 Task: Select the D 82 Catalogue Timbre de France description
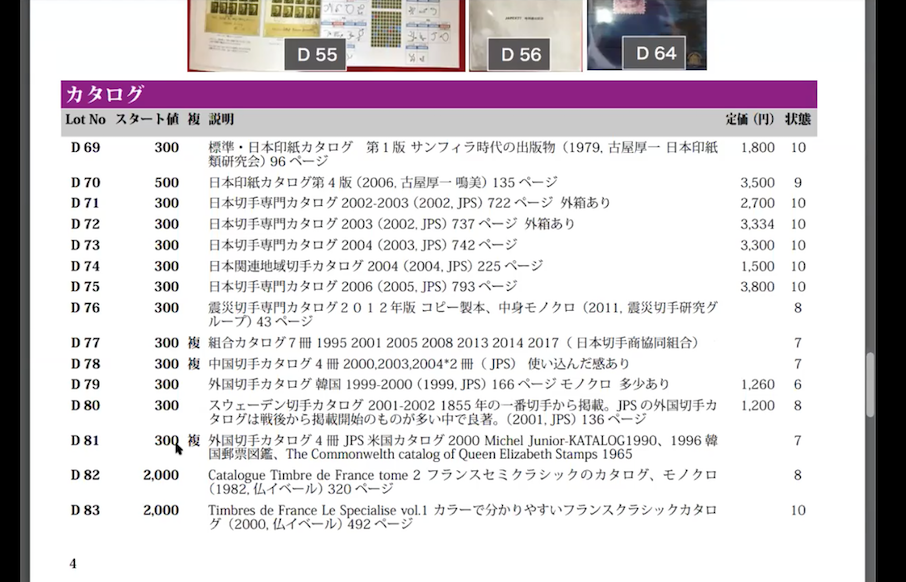click(x=462, y=482)
